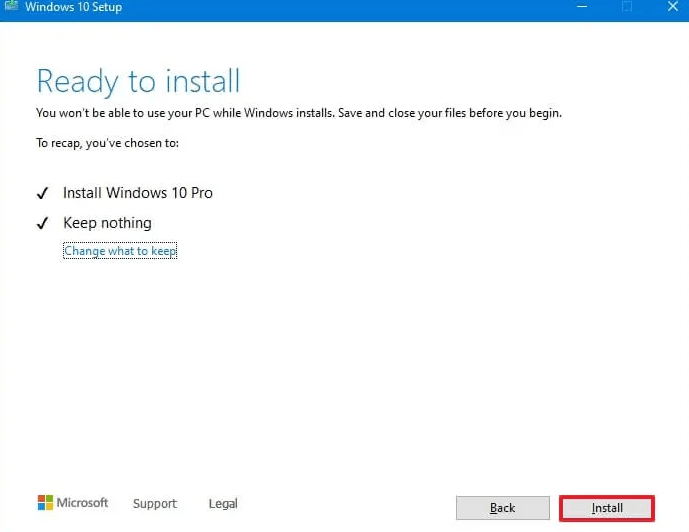Go back with the Back button
The height and width of the screenshot is (532, 689).
[503, 508]
